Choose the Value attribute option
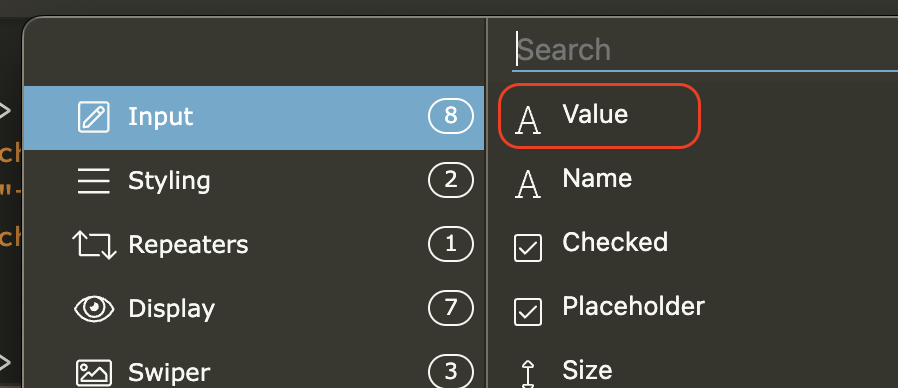Viewport: 898px width, 388px height. coord(599,116)
